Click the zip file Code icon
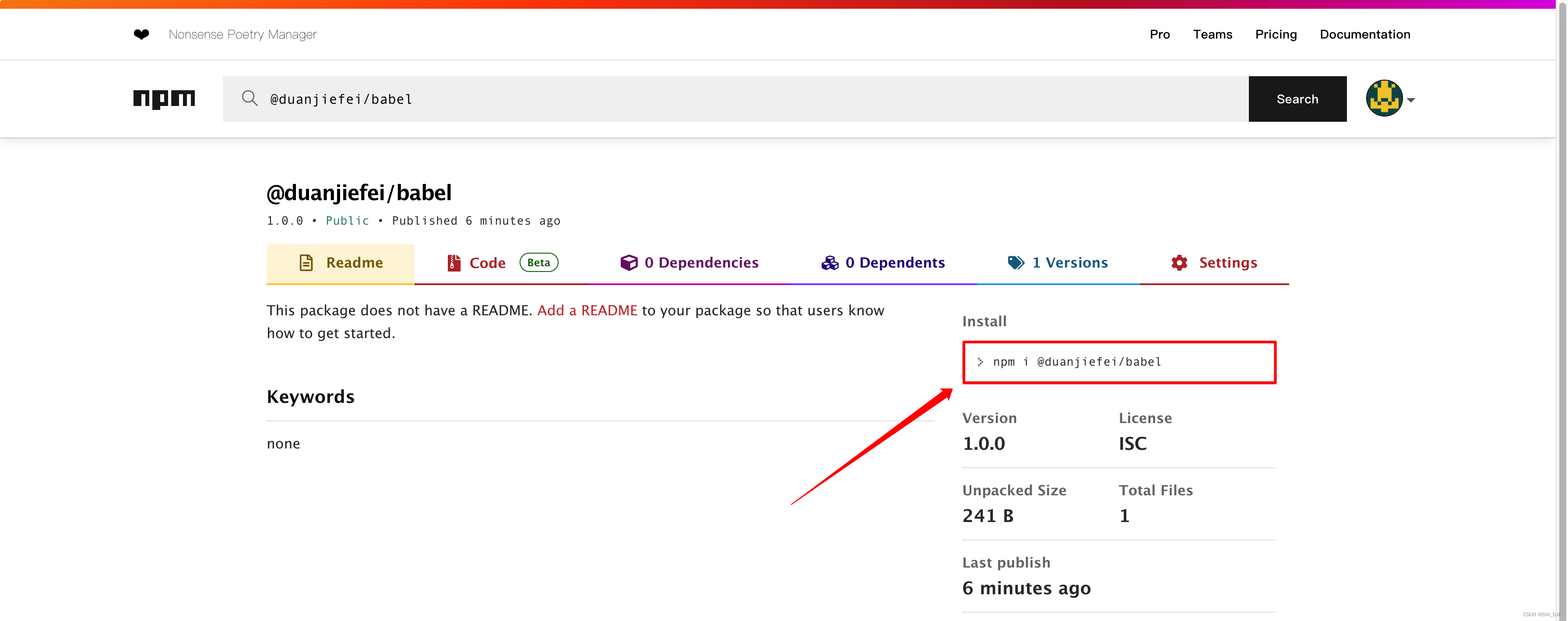1568x621 pixels. (454, 262)
